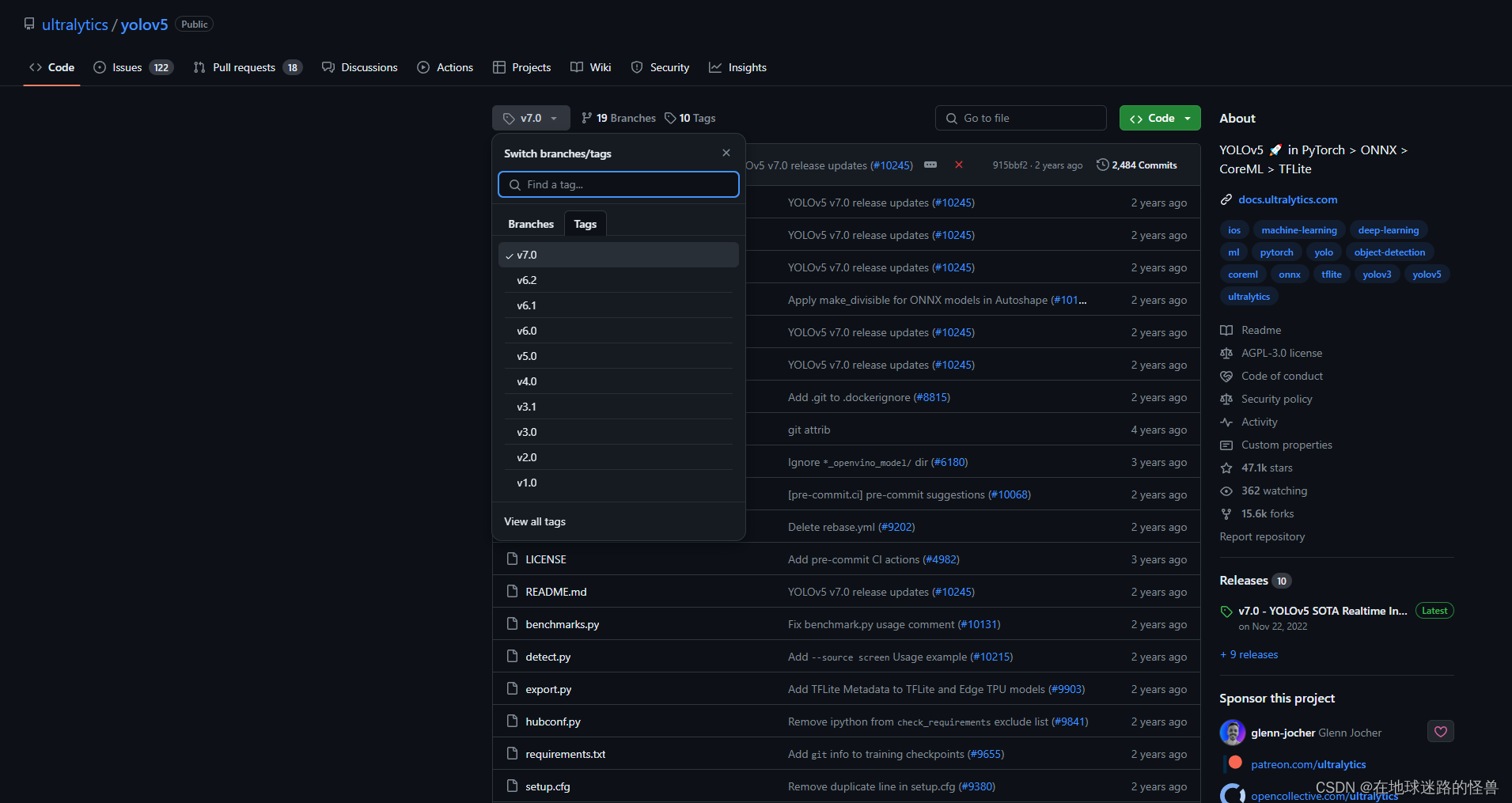This screenshot has width=1512, height=803.
Task: Select tag v4.0 in the list
Action: point(618,381)
